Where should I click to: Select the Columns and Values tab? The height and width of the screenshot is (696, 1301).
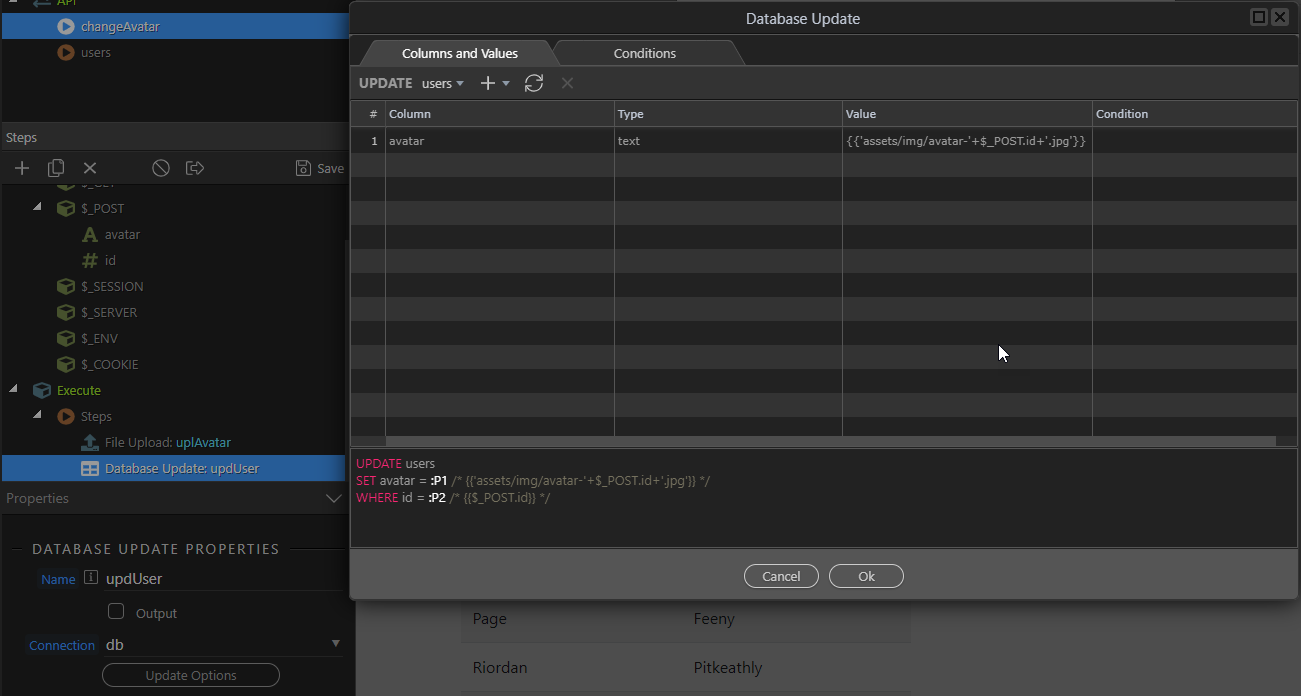tap(459, 53)
